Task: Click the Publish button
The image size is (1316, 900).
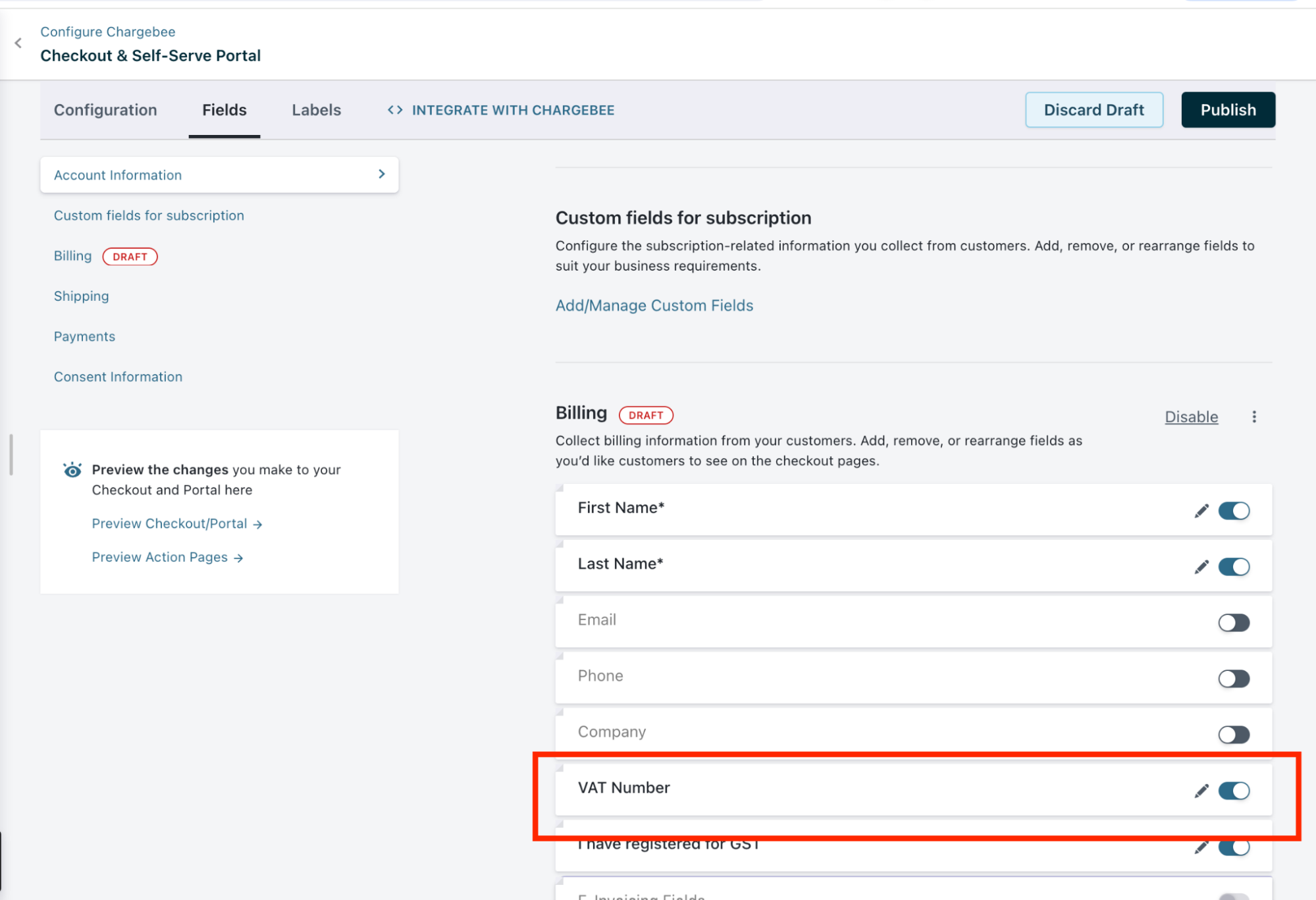Action: pyautogui.click(x=1228, y=110)
